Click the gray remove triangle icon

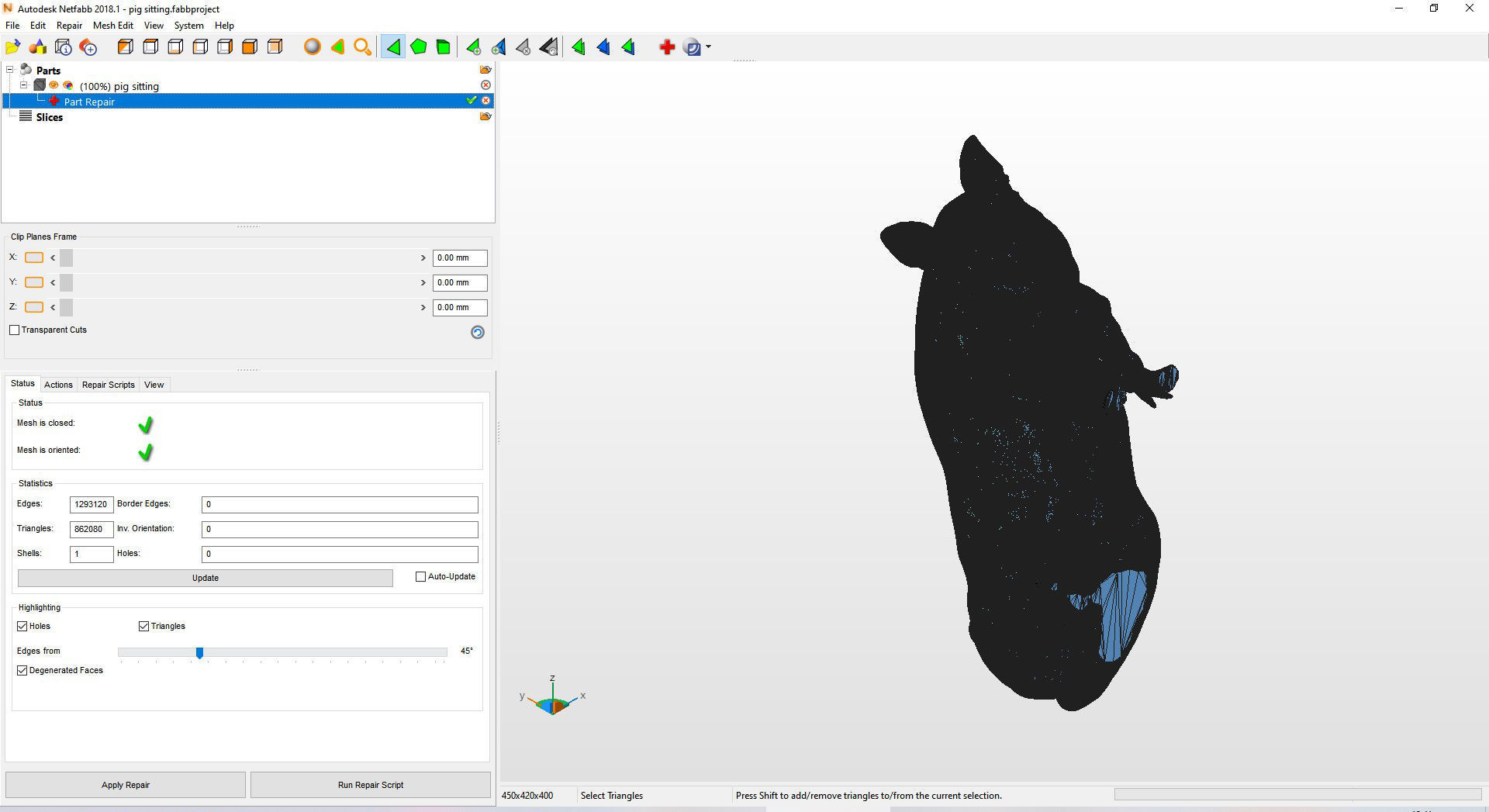pyautogui.click(x=523, y=47)
